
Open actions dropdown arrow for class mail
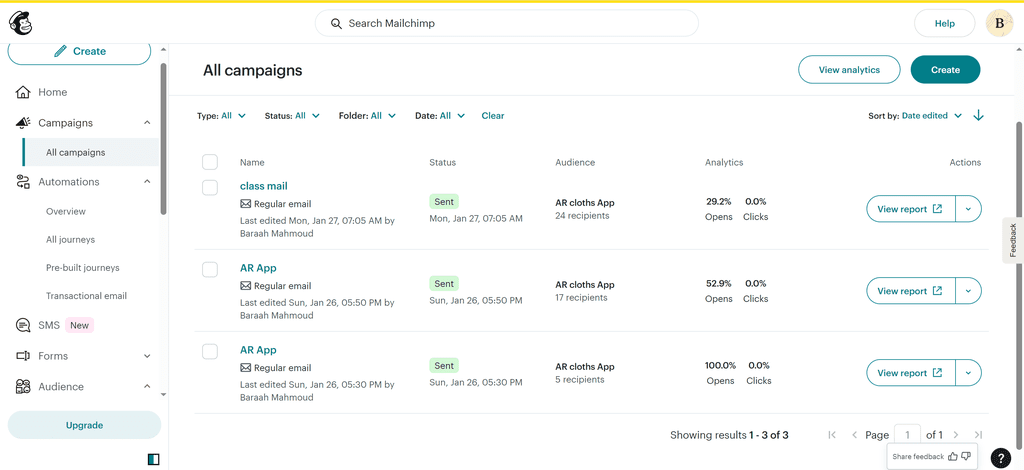(968, 209)
